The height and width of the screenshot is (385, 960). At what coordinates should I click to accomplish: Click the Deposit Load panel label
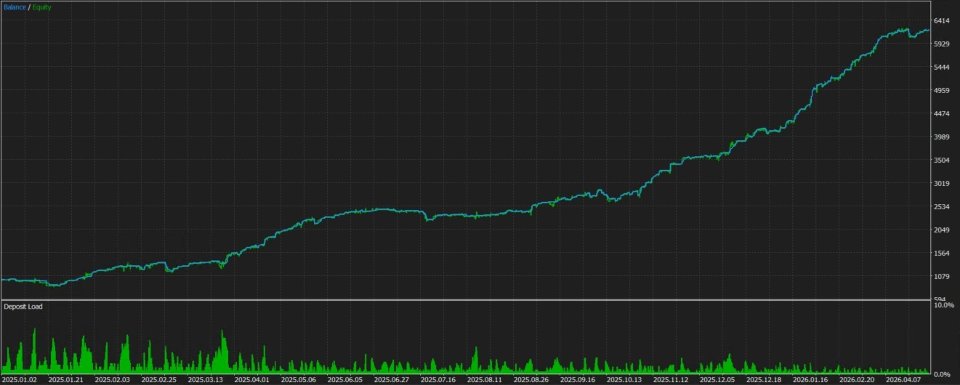(x=23, y=307)
